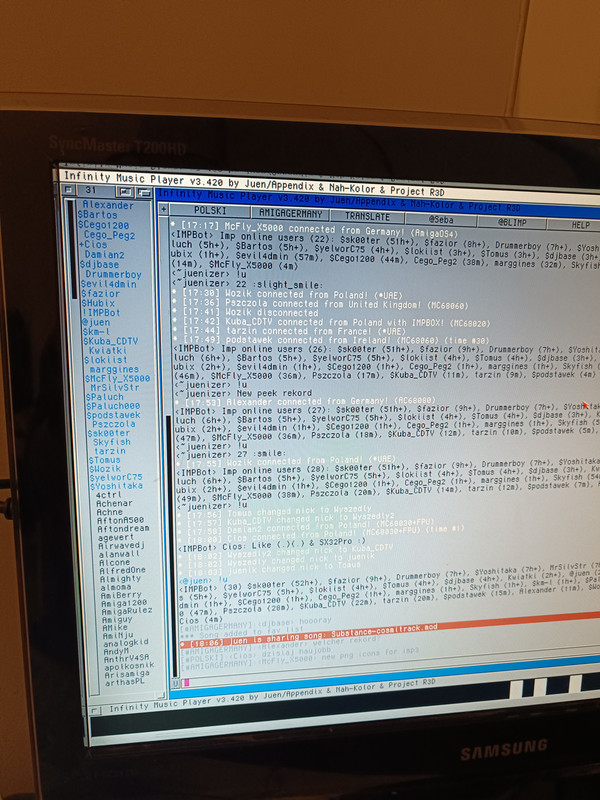Click the user list zoom gadget
The image size is (600, 800).
(125, 192)
